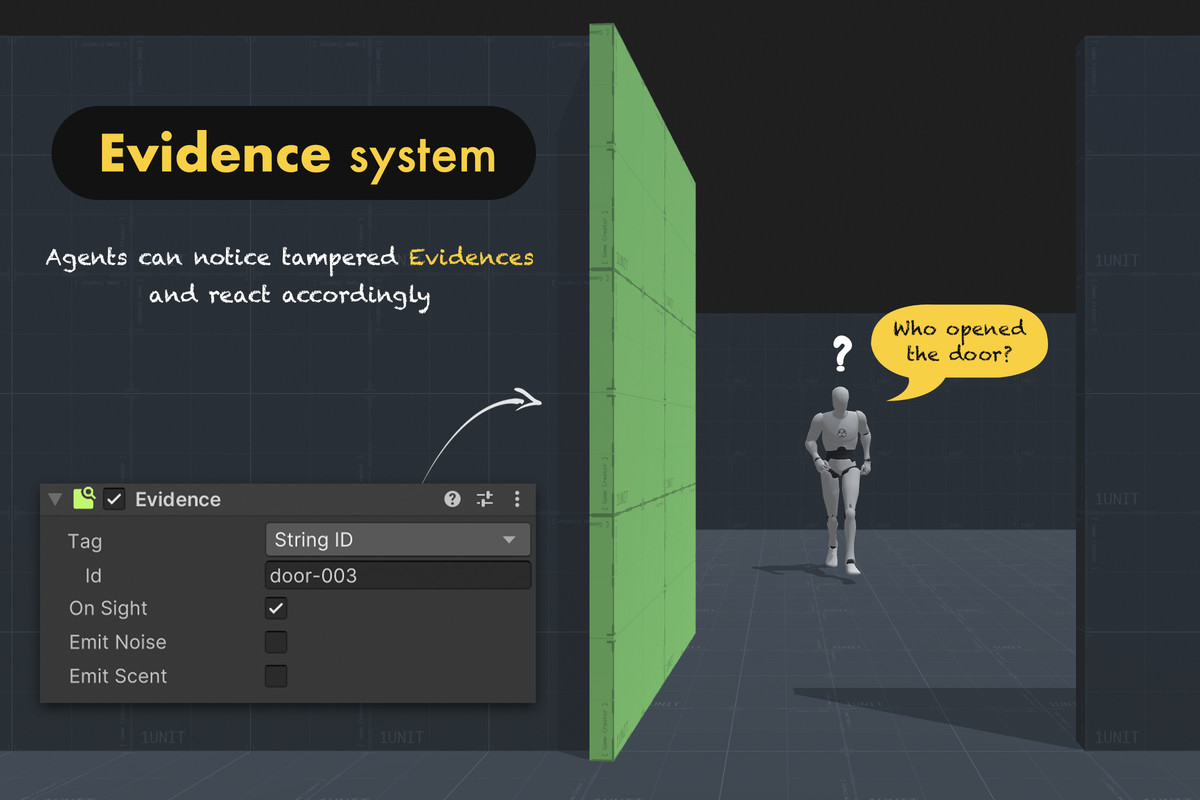Click the question mark above the mannequin
Screen dimensions: 1200x800
pyautogui.click(x=842, y=353)
